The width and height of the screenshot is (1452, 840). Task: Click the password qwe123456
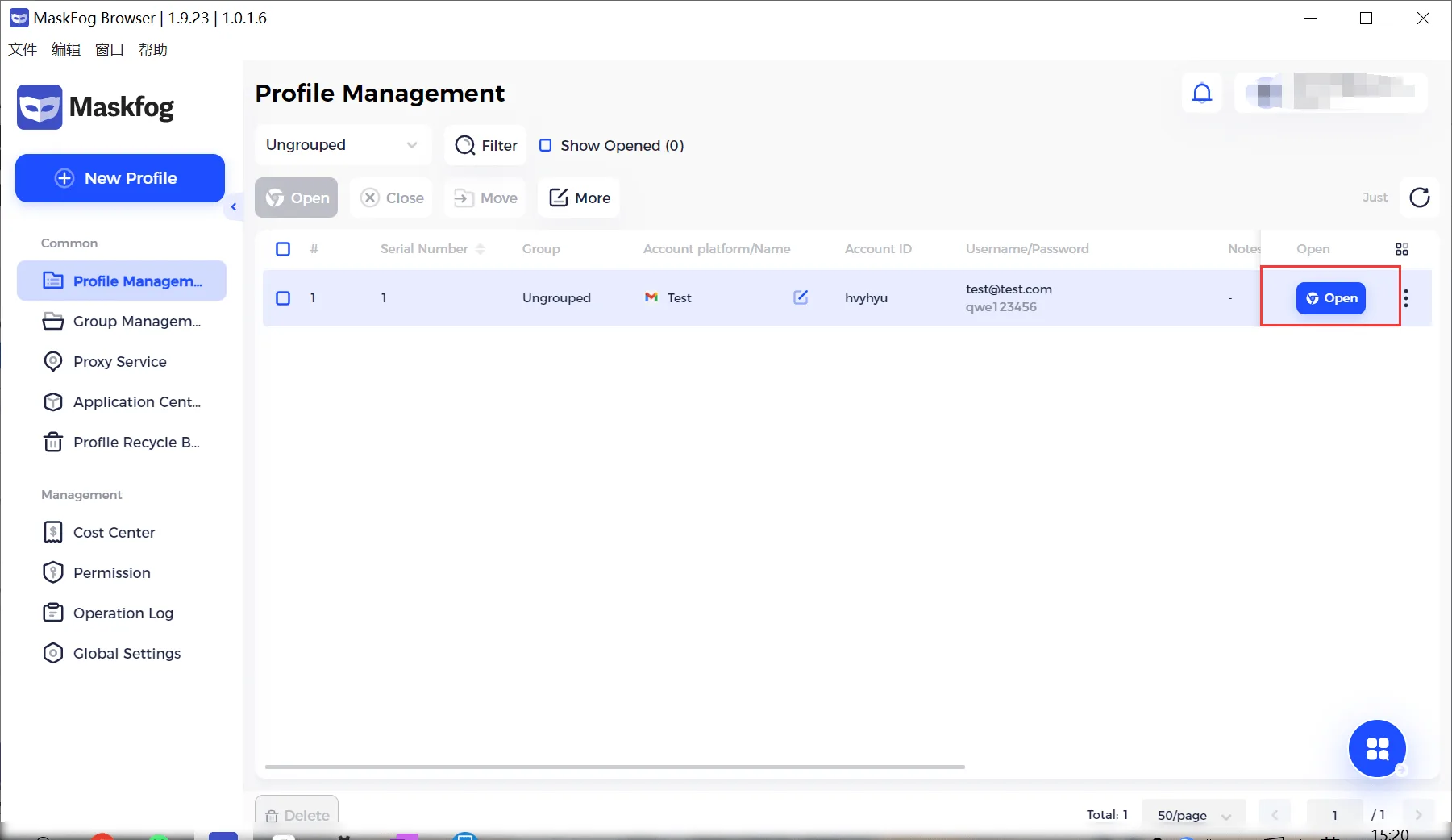[x=1001, y=307]
